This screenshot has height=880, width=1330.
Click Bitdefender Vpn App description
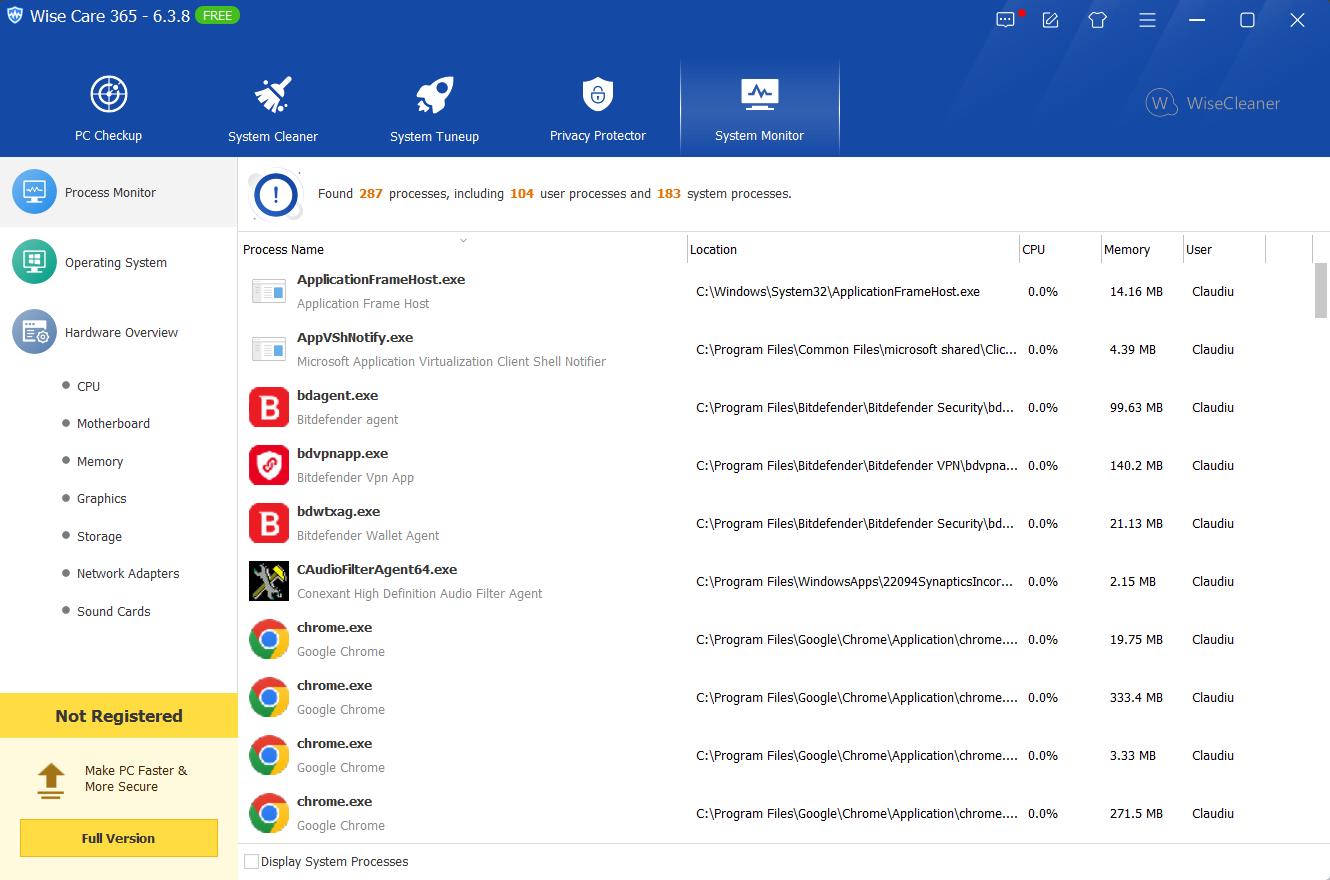355,477
